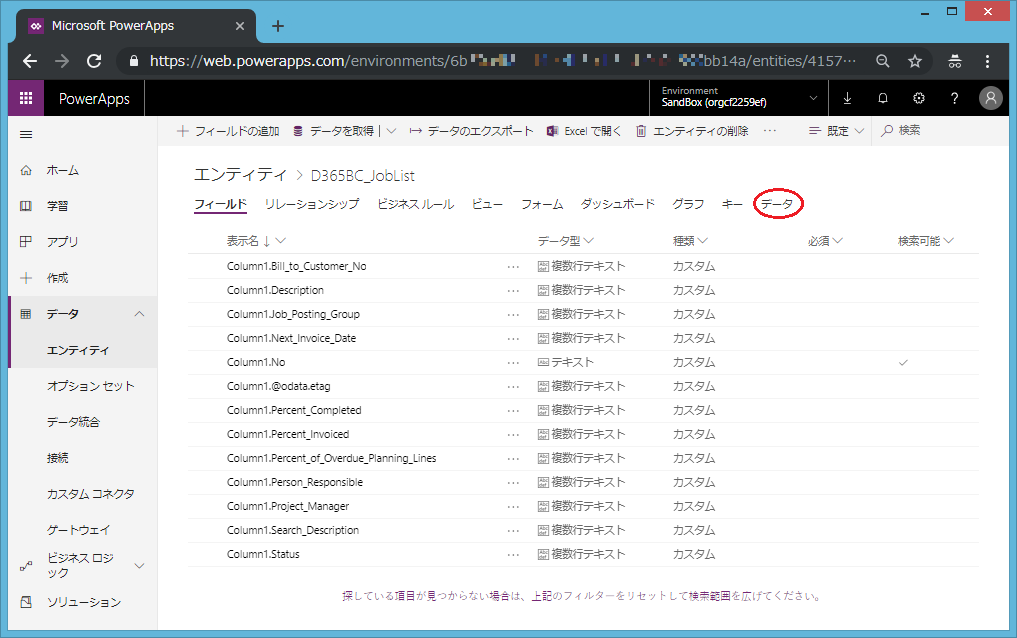
Task: Reload the browser page
Action: 94,61
